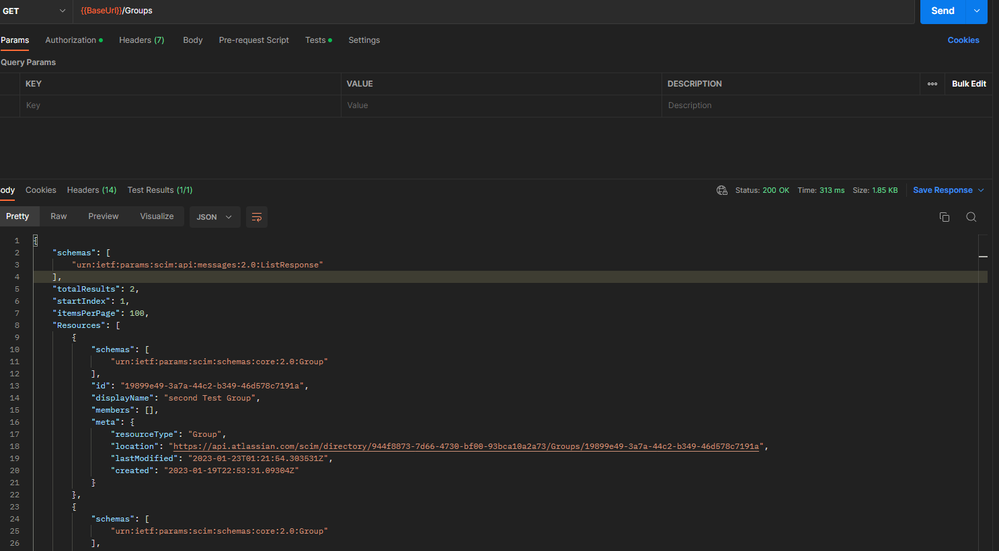Image resolution: width=999 pixels, height=551 pixels.
Task: Send the GET request
Action: 943,11
